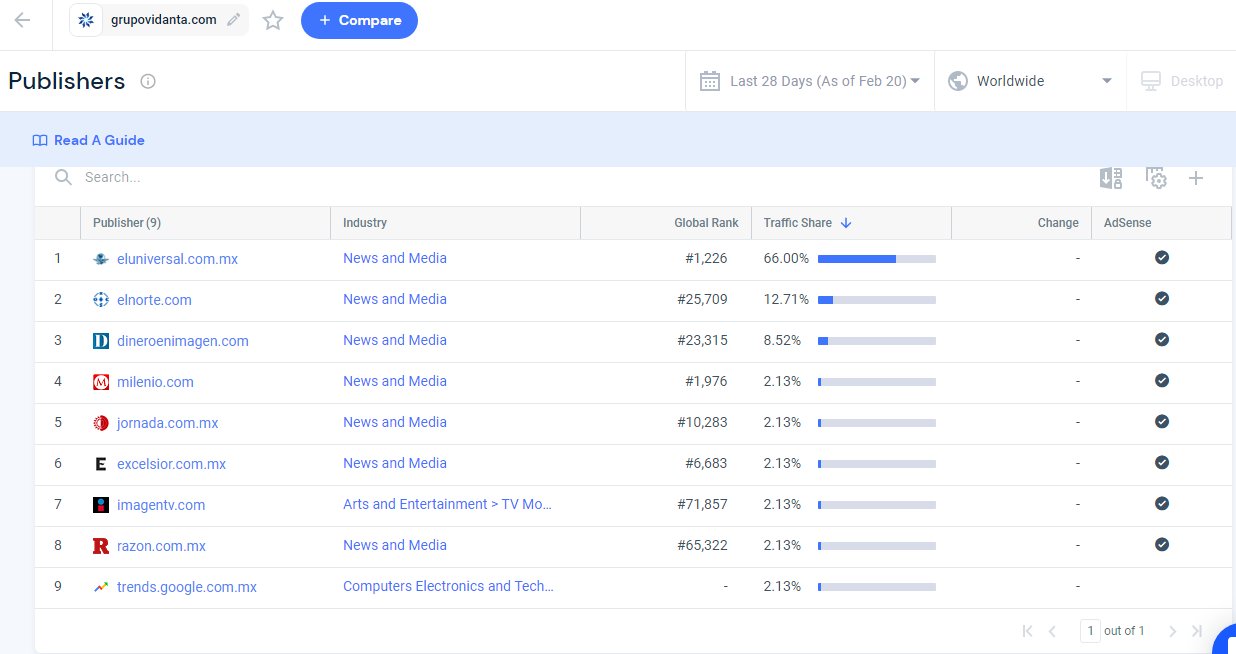Screen dimensions: 1236x654
Task: Go to next page arrow
Action: point(1173,631)
